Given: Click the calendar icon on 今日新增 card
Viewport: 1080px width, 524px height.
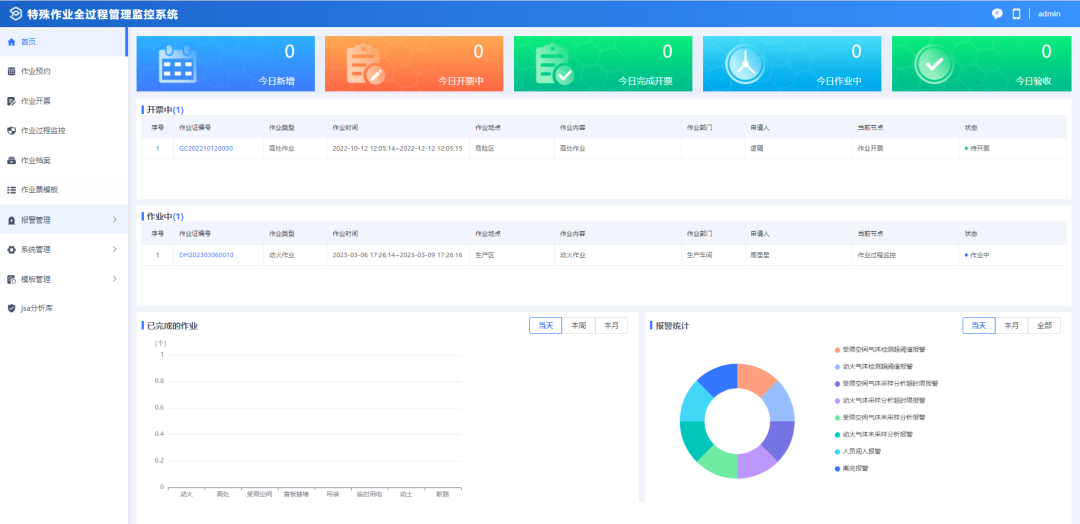Looking at the screenshot, I should 178,64.
